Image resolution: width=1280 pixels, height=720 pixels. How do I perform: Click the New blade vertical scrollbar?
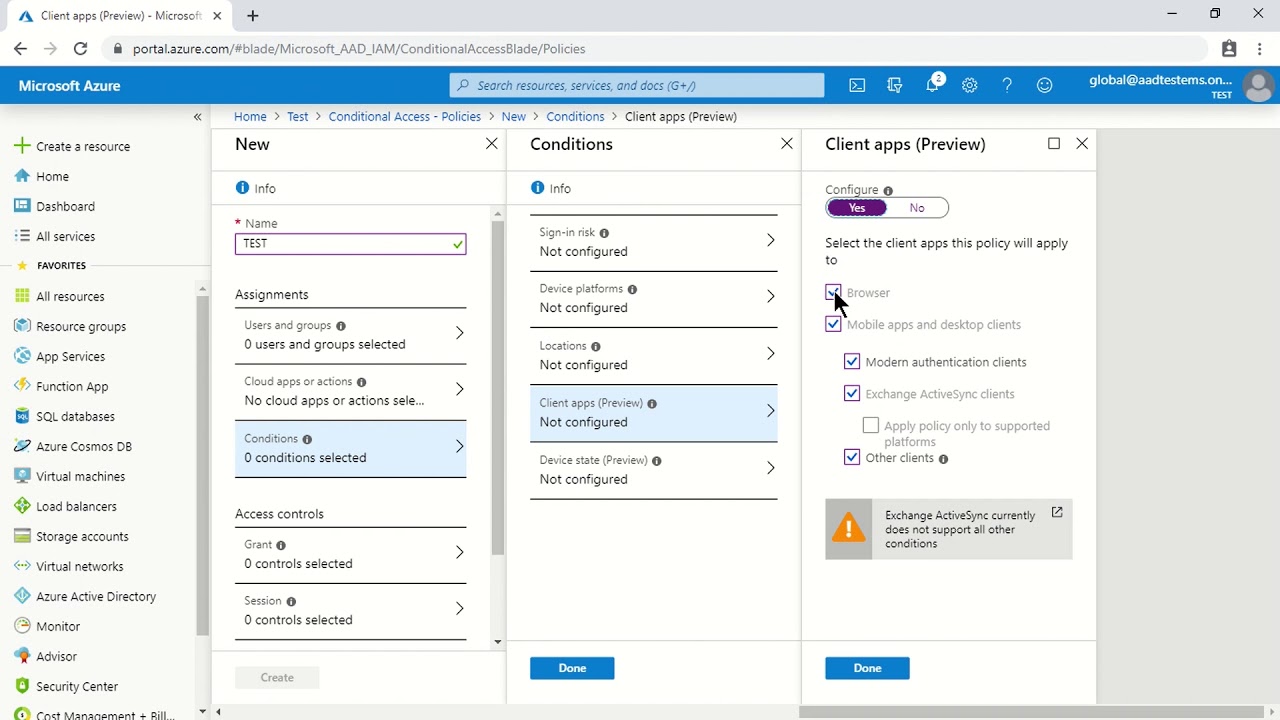pyautogui.click(x=497, y=388)
